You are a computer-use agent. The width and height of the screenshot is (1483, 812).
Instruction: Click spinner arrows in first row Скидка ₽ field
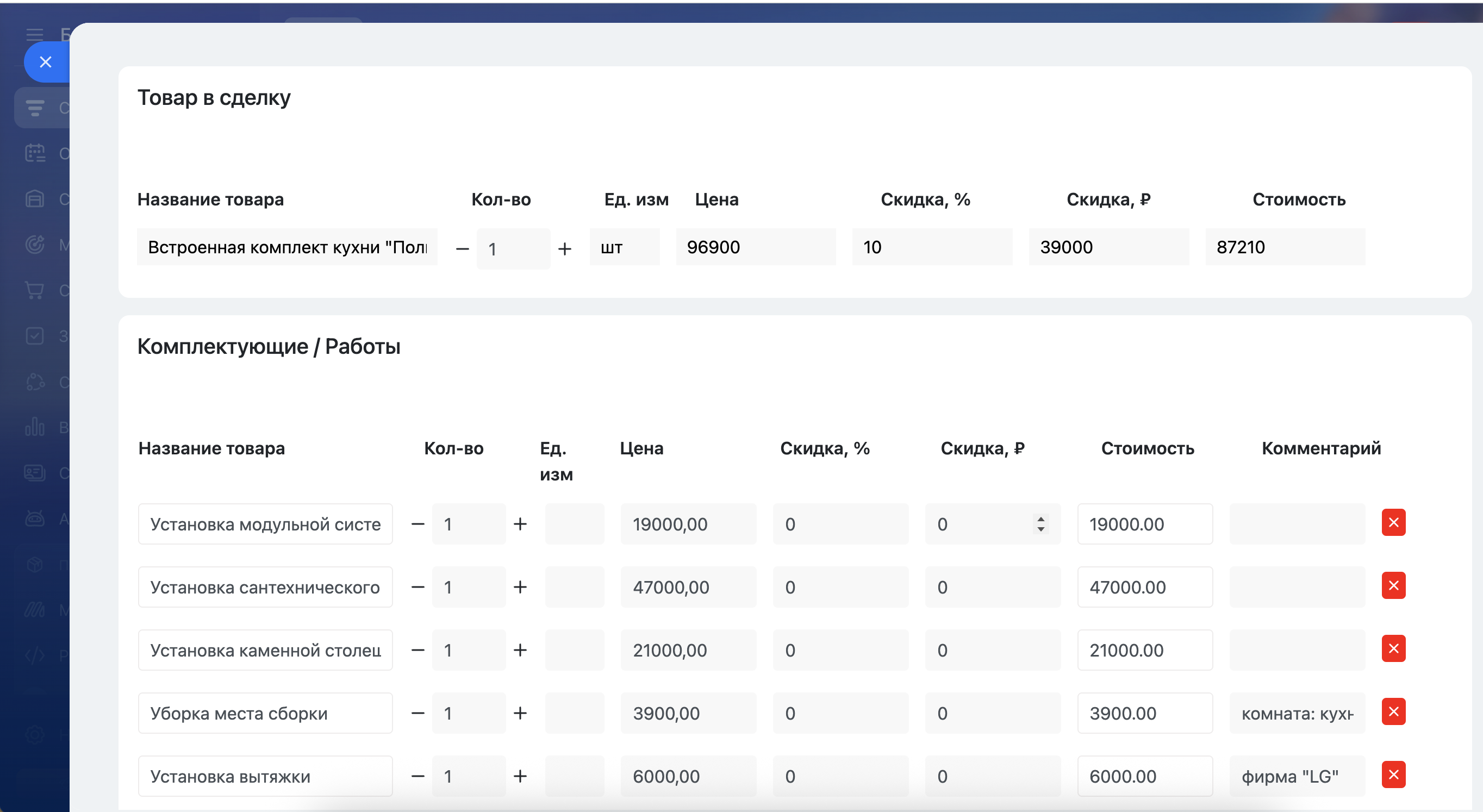pyautogui.click(x=1040, y=524)
